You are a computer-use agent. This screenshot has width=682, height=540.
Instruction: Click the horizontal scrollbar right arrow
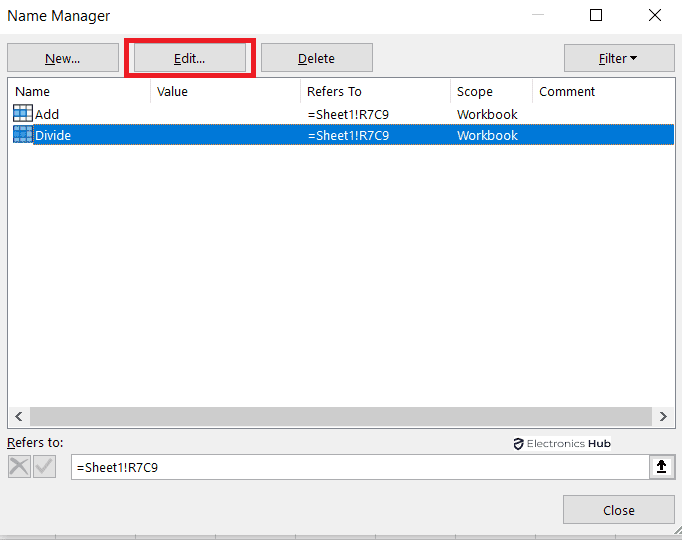tap(663, 416)
